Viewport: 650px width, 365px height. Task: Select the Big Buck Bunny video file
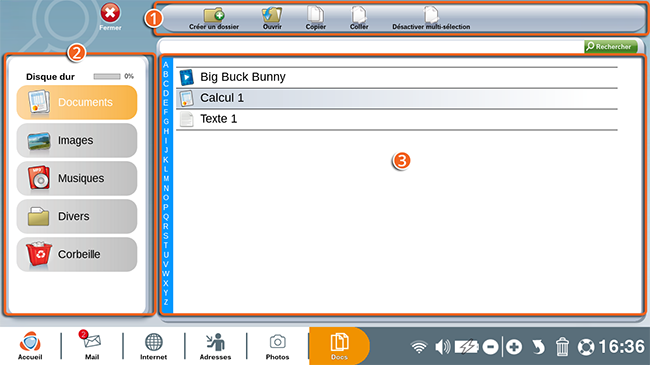pos(397,77)
